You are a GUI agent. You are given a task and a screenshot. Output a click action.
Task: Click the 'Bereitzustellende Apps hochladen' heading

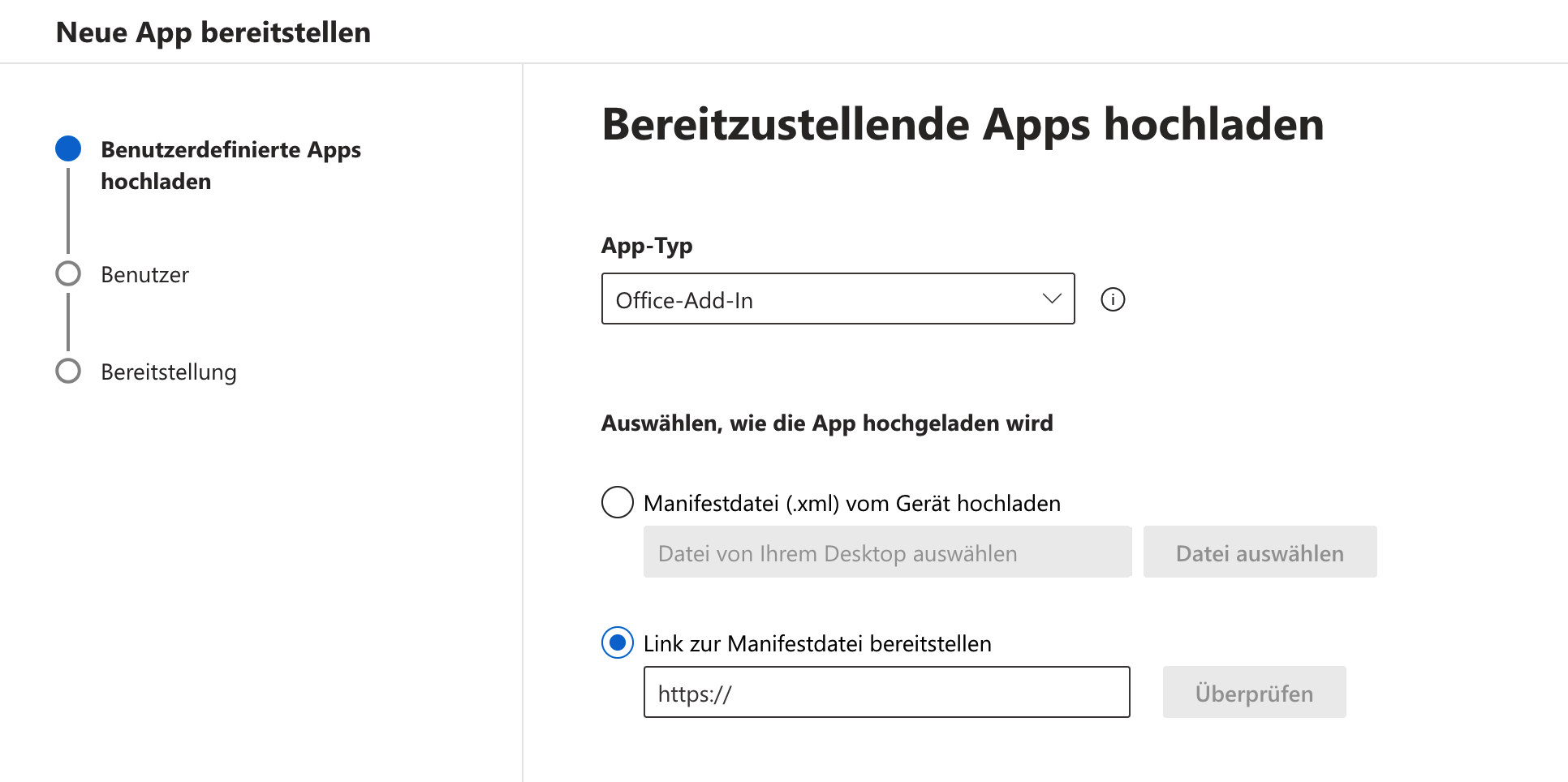(x=963, y=125)
